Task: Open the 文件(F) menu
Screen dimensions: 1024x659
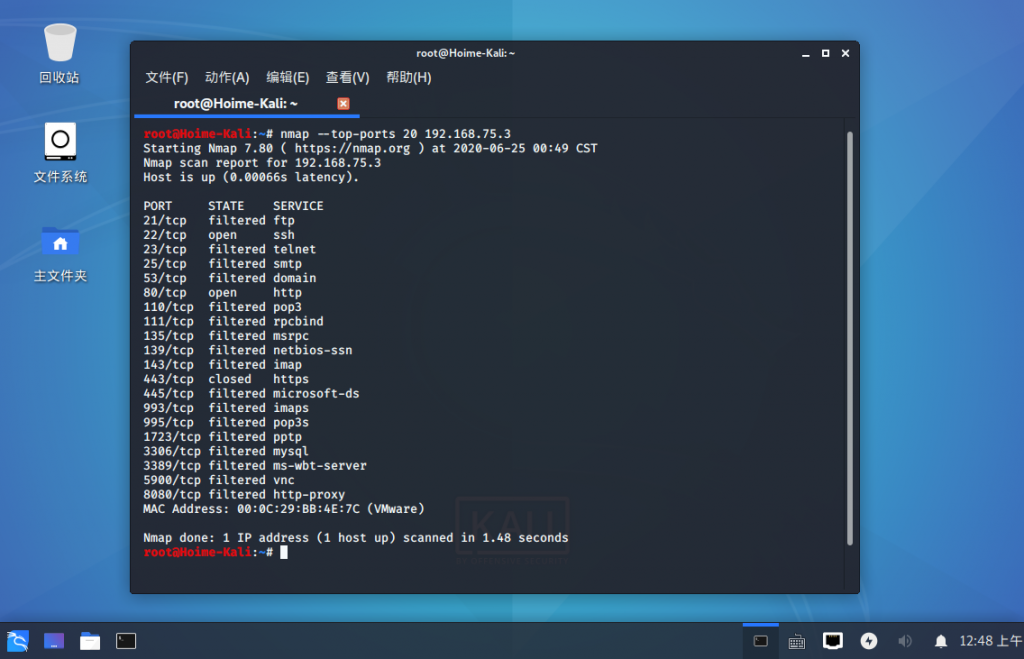Action: (167, 78)
